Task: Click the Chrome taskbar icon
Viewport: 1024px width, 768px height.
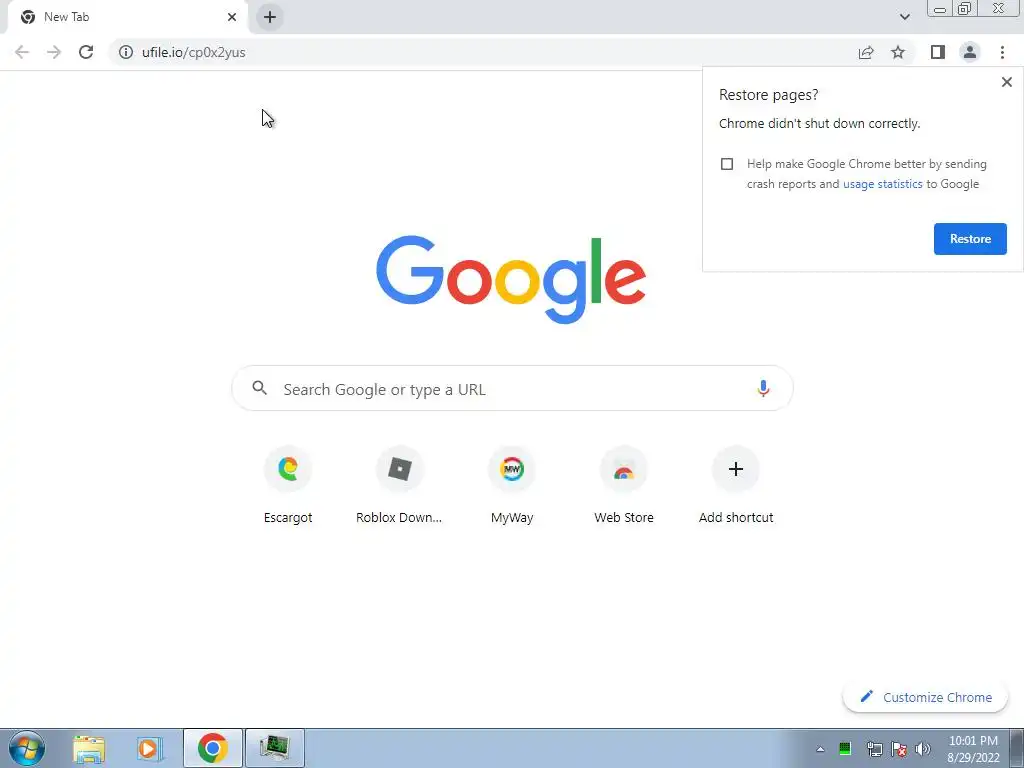Action: click(x=213, y=748)
